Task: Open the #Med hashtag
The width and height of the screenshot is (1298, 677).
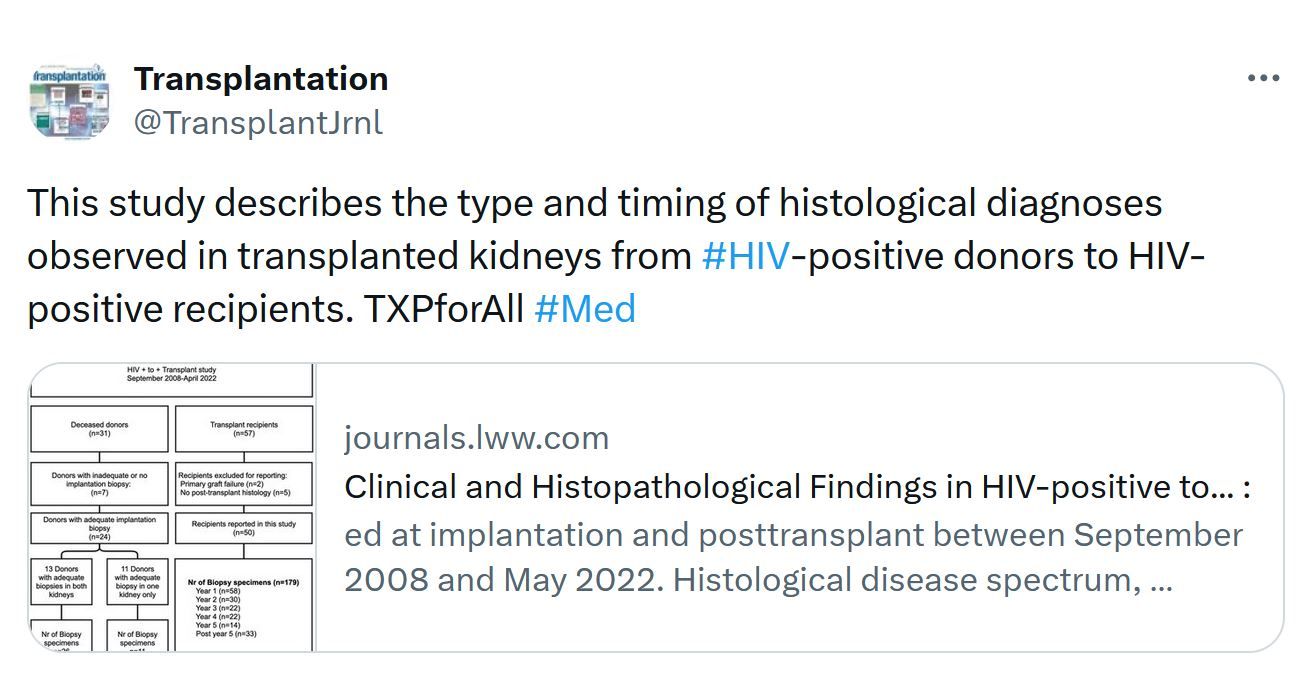Action: [585, 309]
